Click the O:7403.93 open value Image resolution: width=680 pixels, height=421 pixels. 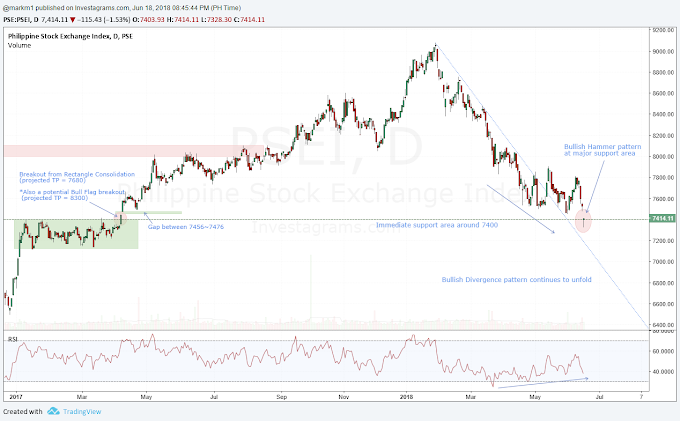coord(148,20)
